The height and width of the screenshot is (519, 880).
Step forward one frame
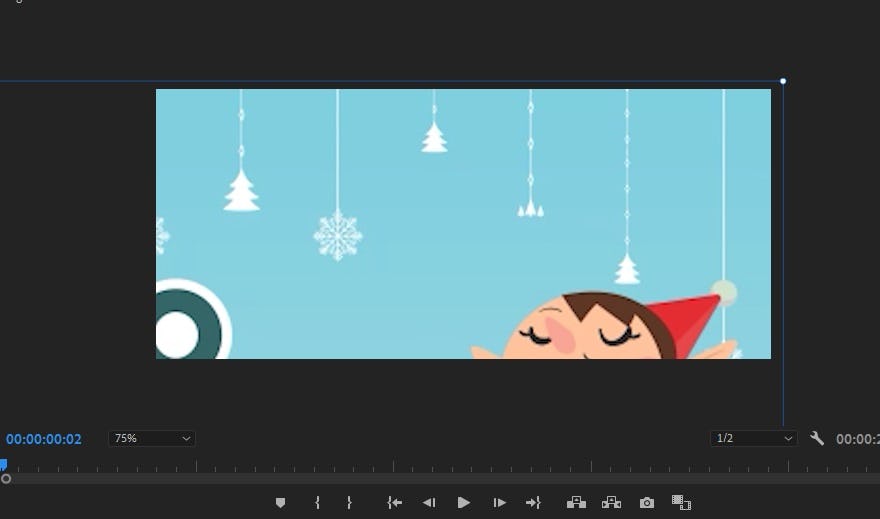(x=499, y=503)
